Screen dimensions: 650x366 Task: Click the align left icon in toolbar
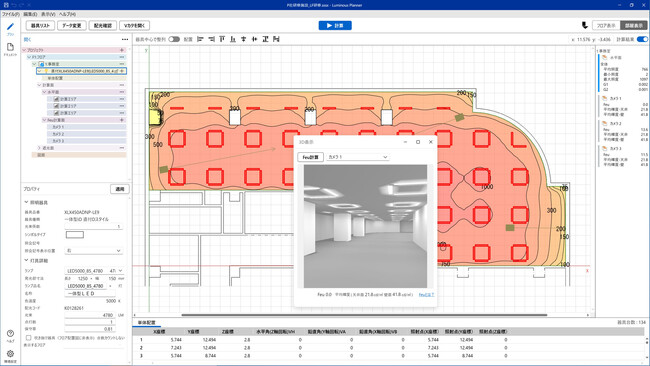[200, 39]
